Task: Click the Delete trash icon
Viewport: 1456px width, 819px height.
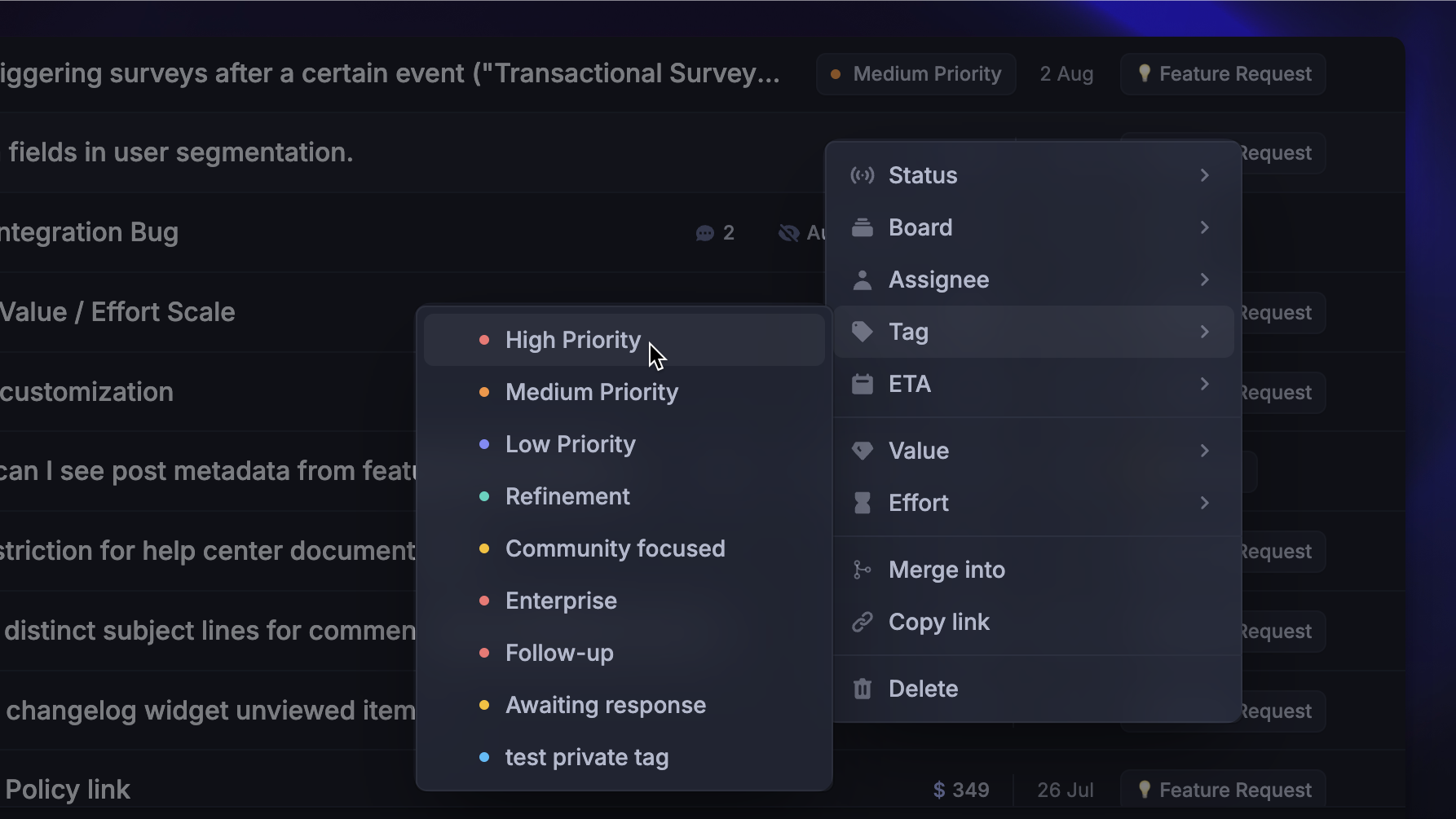Action: [x=862, y=689]
